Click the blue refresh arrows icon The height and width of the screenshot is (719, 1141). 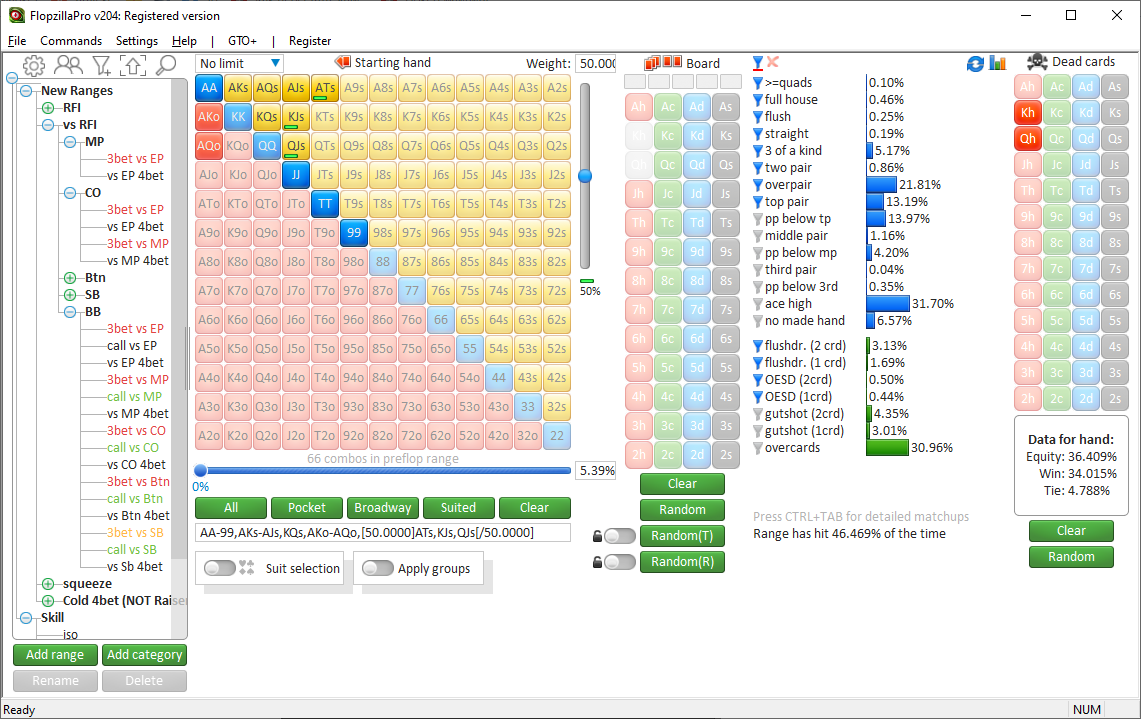[975, 64]
